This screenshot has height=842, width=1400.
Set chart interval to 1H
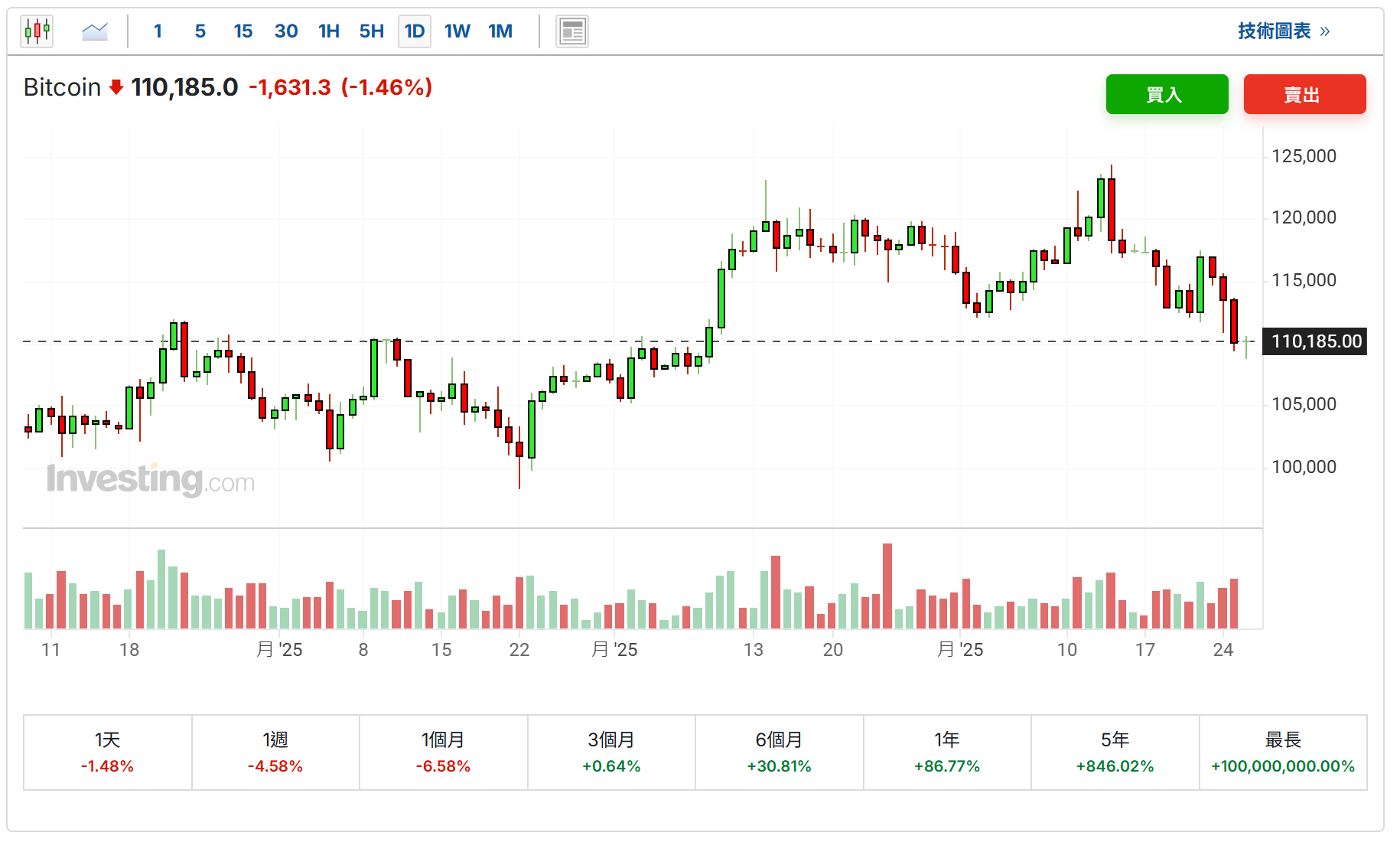[329, 31]
